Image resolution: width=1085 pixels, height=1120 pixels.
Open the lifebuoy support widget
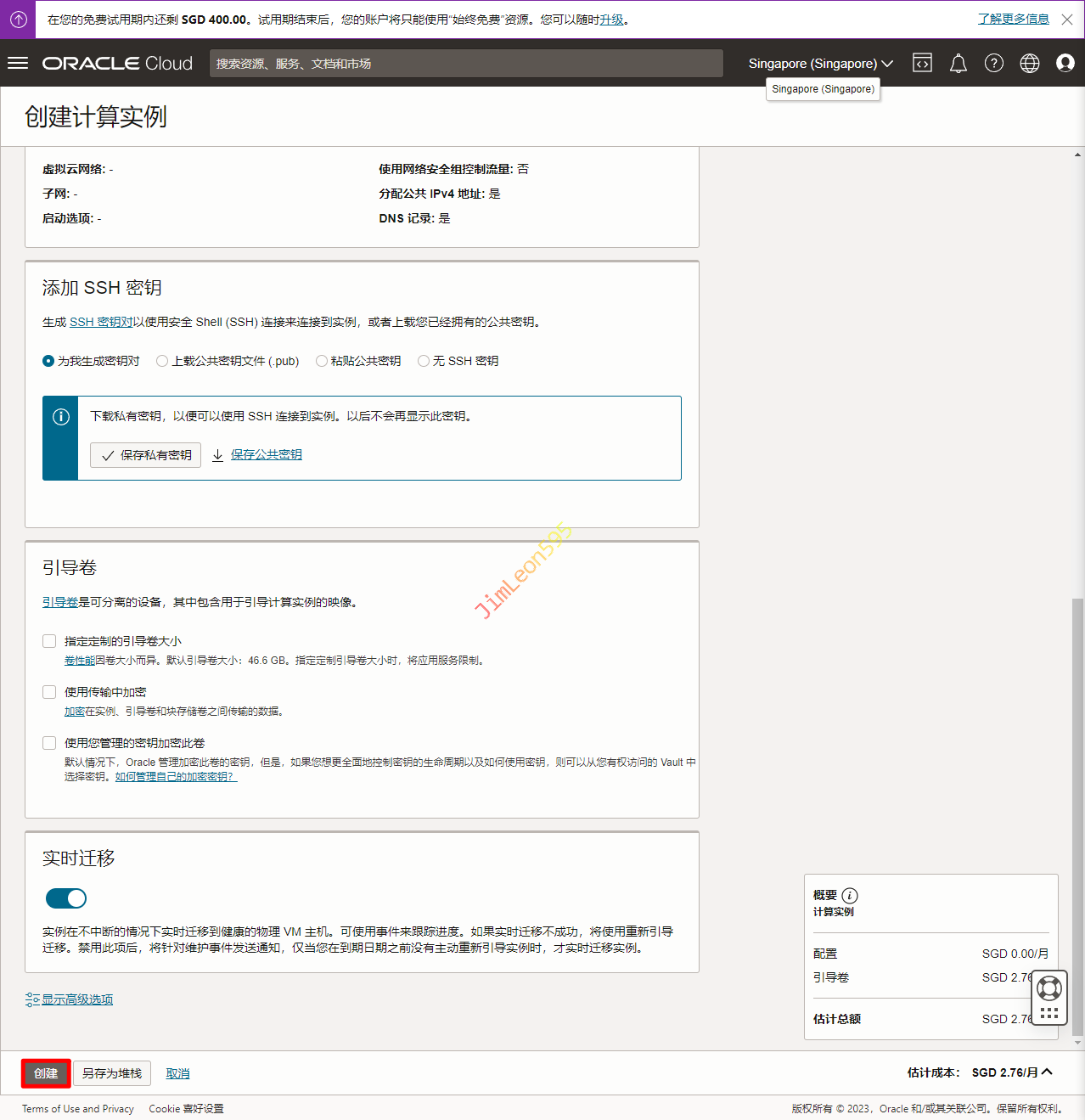tap(1049, 988)
